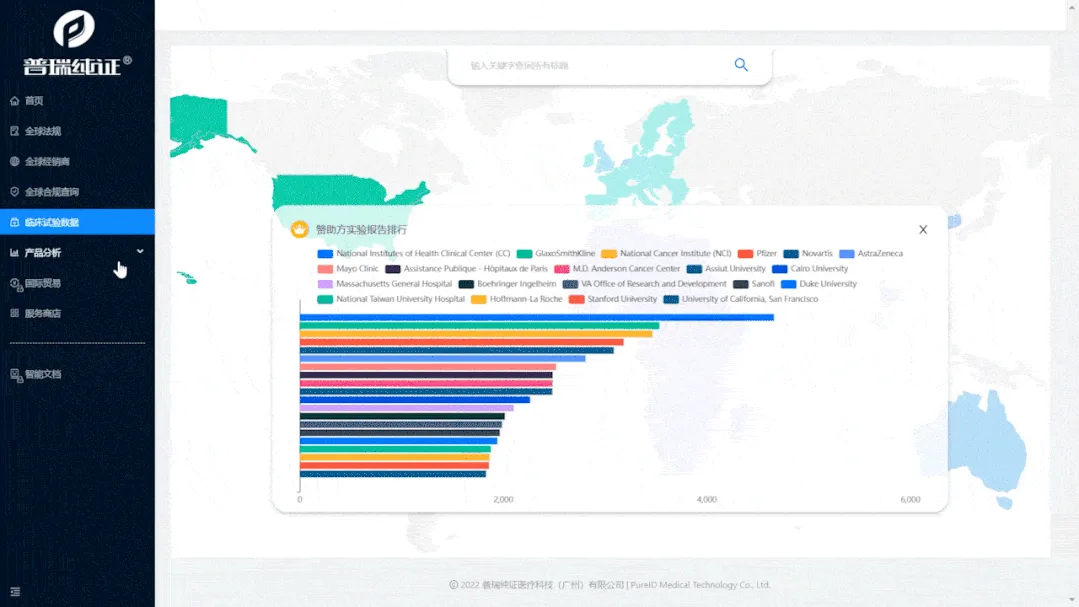
Task: Close the sponsor ranking popup
Action: coord(923,229)
